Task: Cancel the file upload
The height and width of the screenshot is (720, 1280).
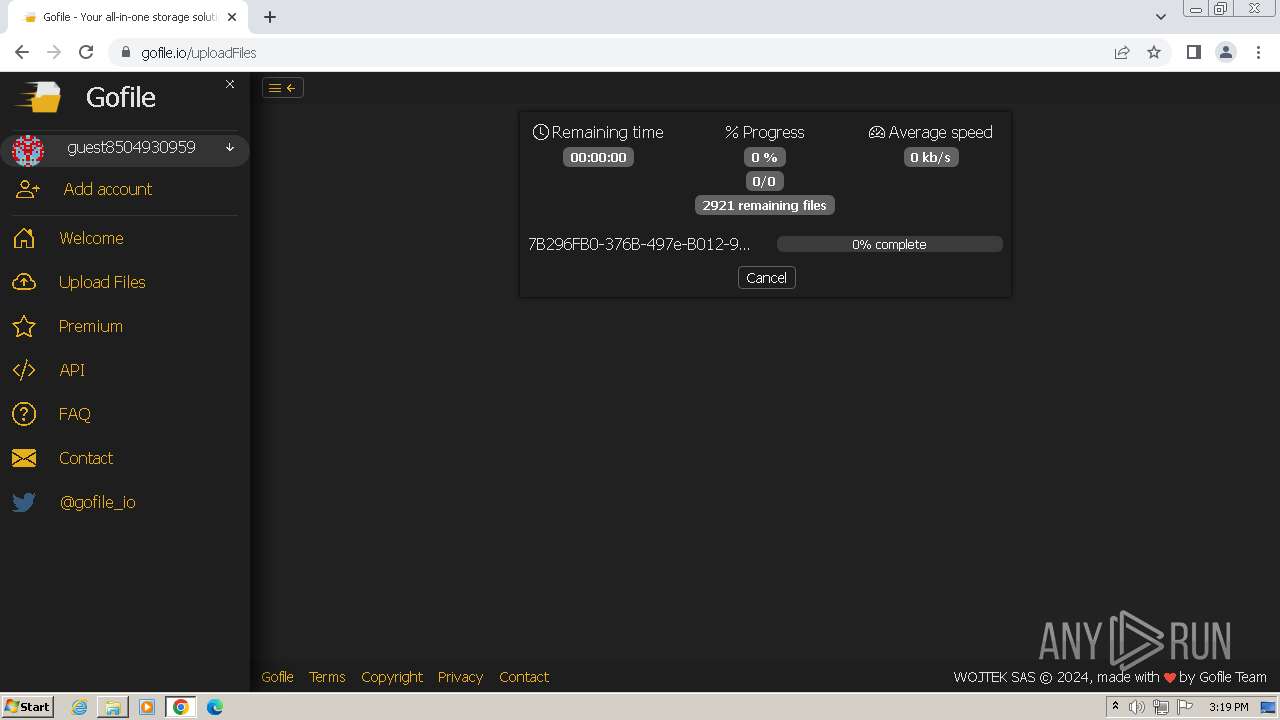Action: click(766, 278)
